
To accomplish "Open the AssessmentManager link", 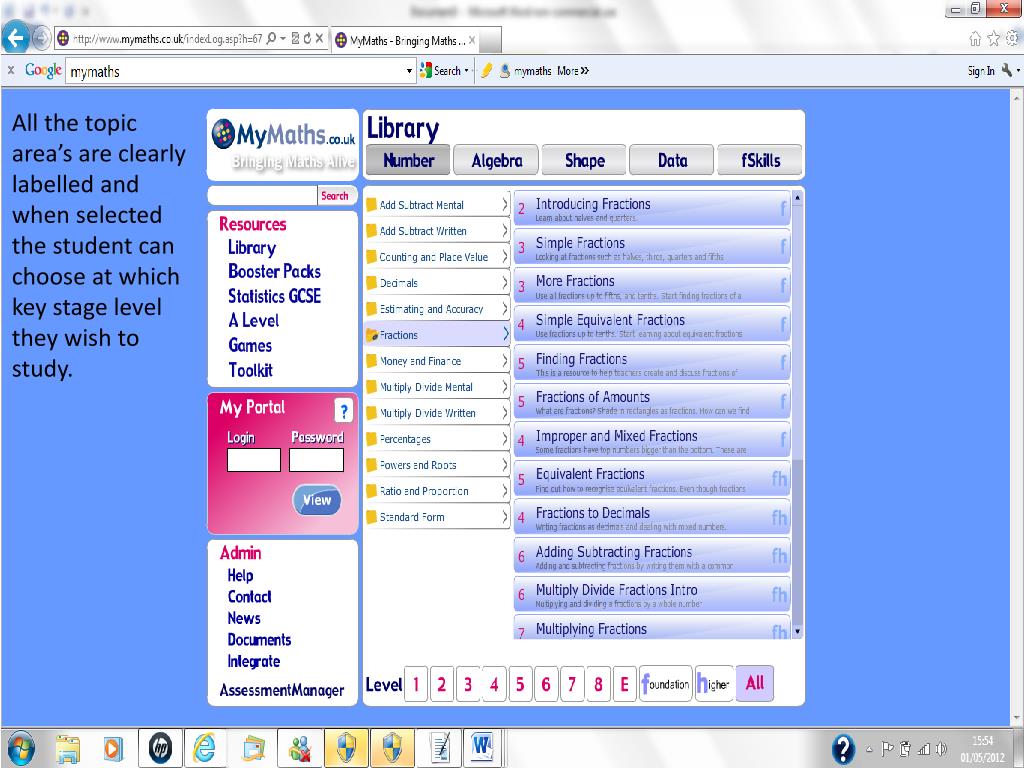I will tap(281, 690).
